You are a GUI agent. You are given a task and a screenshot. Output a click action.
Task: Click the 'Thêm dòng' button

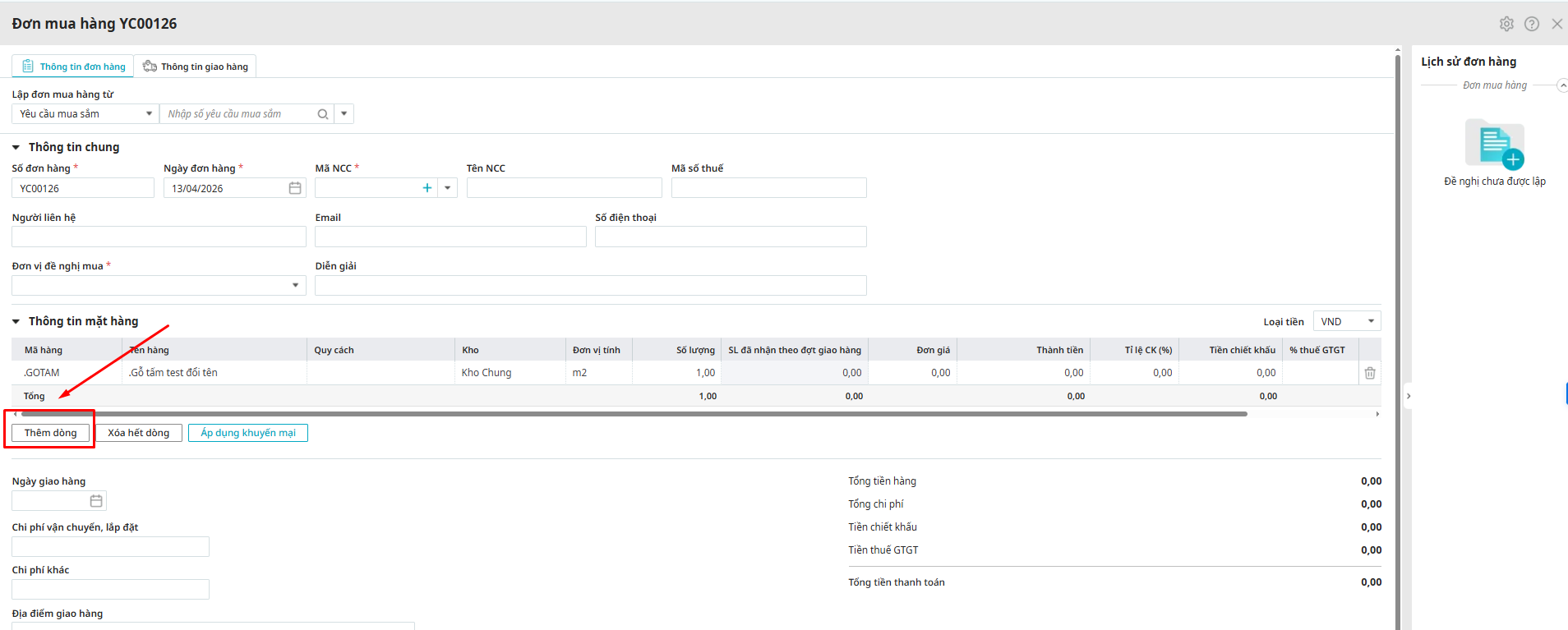point(50,433)
